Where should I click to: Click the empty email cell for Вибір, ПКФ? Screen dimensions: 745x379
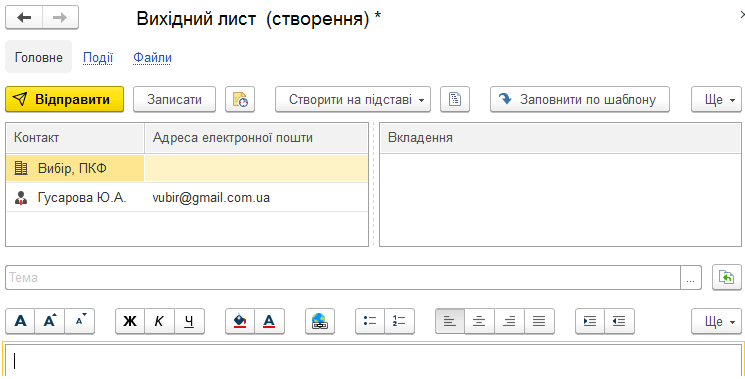(256, 168)
